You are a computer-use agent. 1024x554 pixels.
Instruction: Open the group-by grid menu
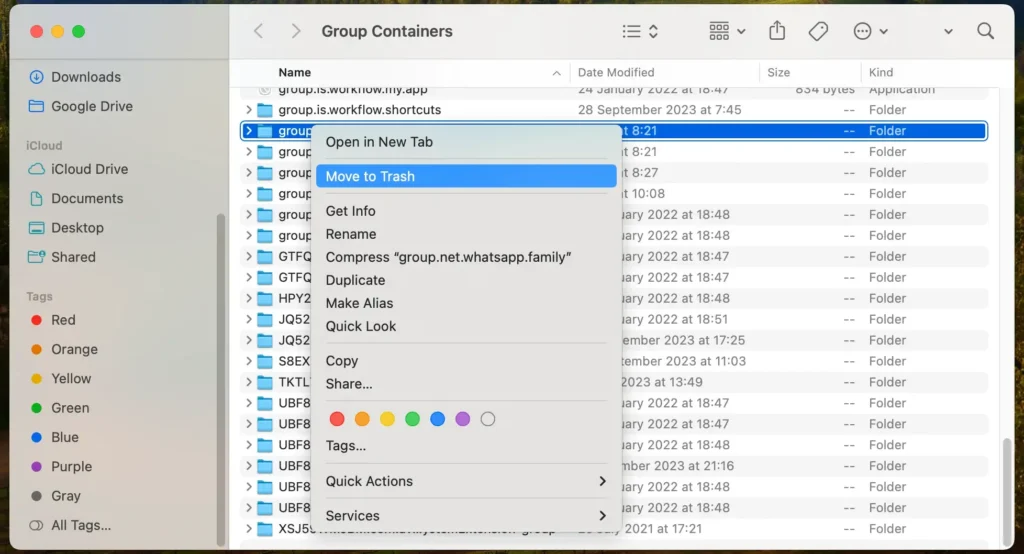tap(727, 31)
